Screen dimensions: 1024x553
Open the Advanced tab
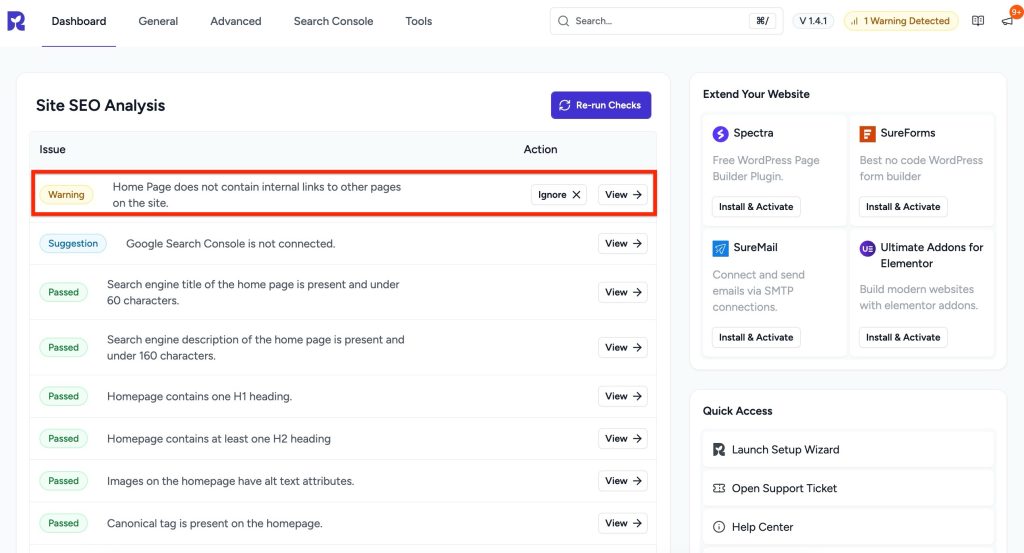click(236, 21)
